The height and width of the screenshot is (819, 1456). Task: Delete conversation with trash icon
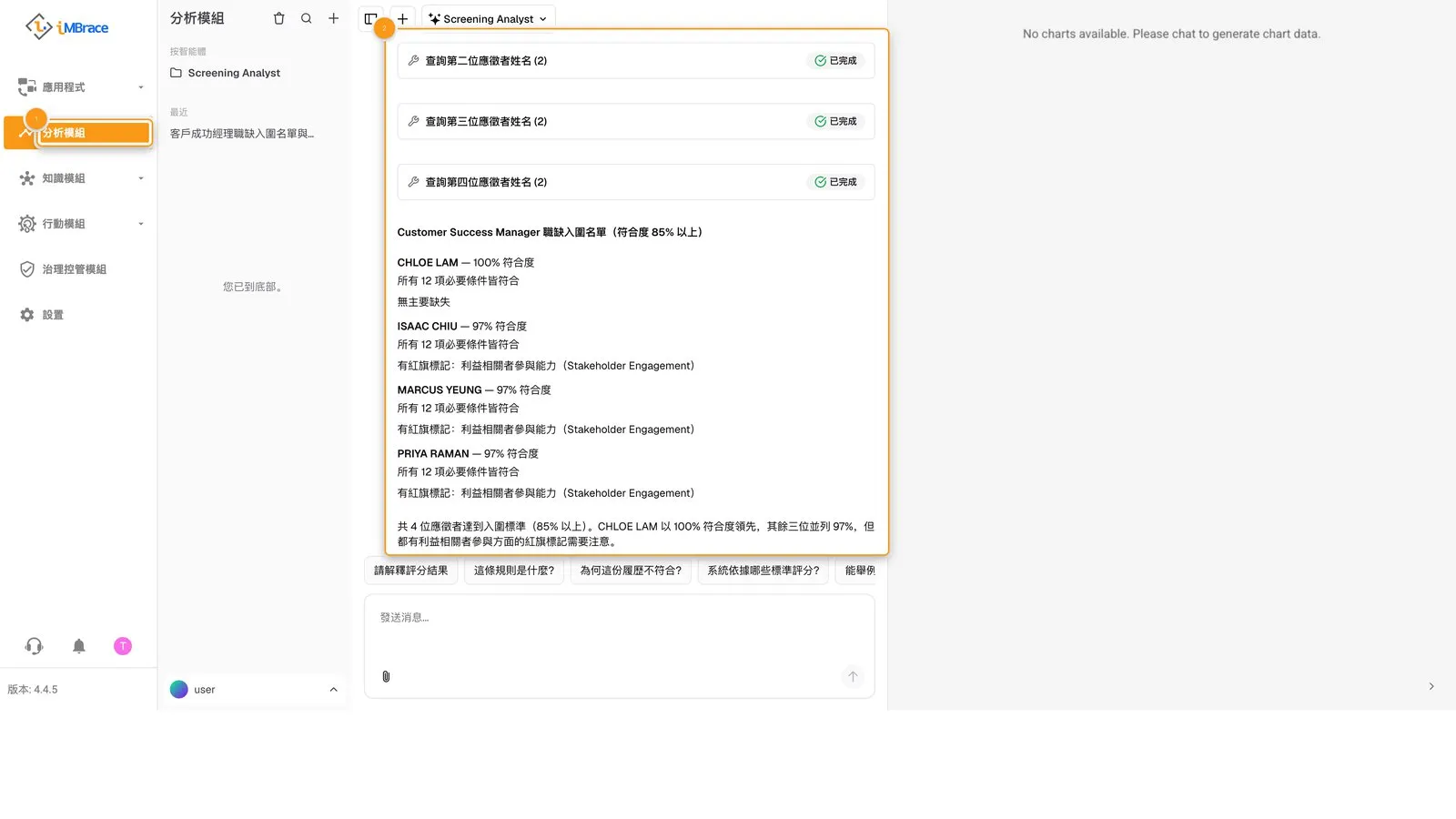click(279, 18)
